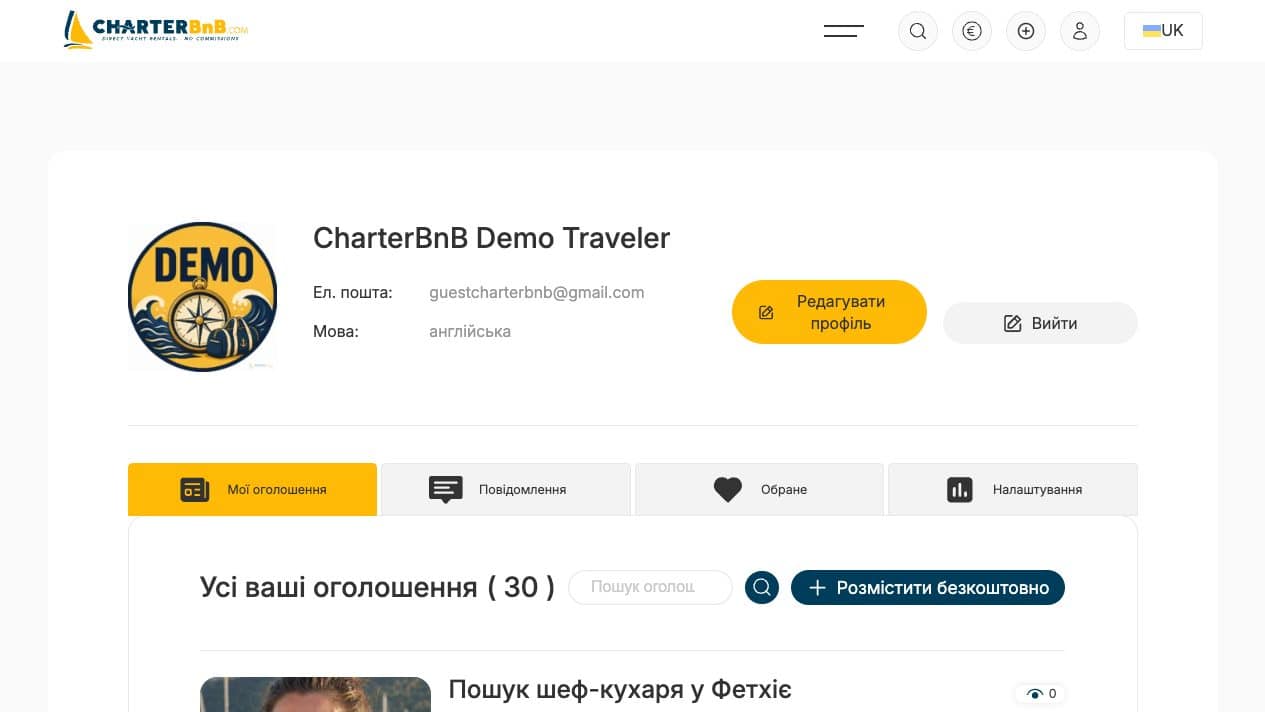Click the message bubble icon on Повідомлення tab
1265x712 pixels.
coord(446,489)
